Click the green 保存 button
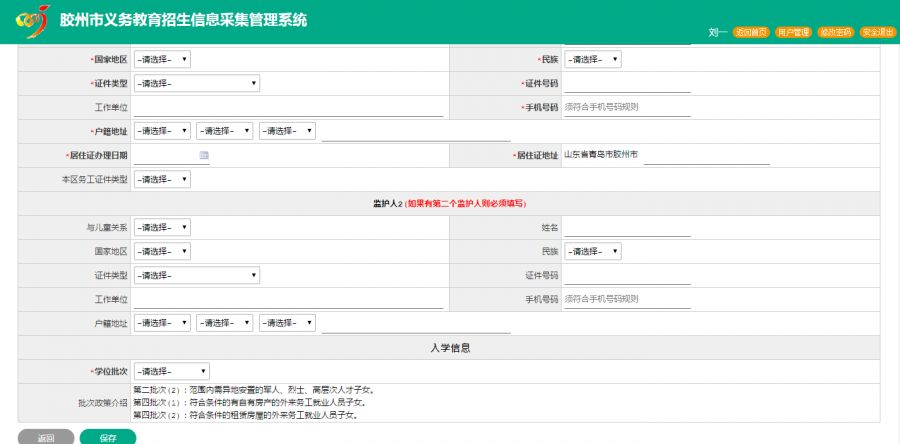The height and width of the screenshot is (444, 900). 108,438
